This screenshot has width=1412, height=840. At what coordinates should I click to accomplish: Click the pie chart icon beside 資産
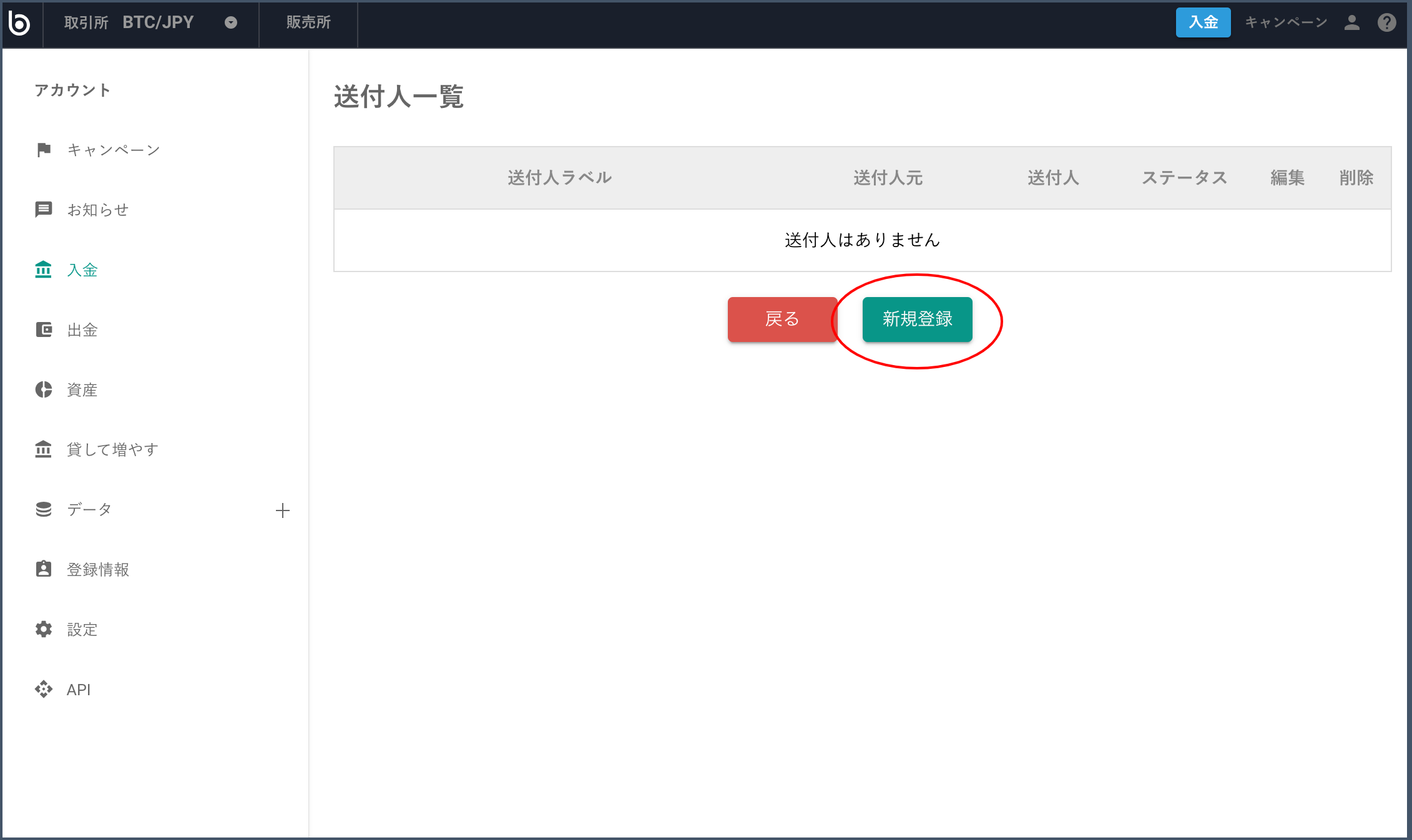tap(44, 389)
